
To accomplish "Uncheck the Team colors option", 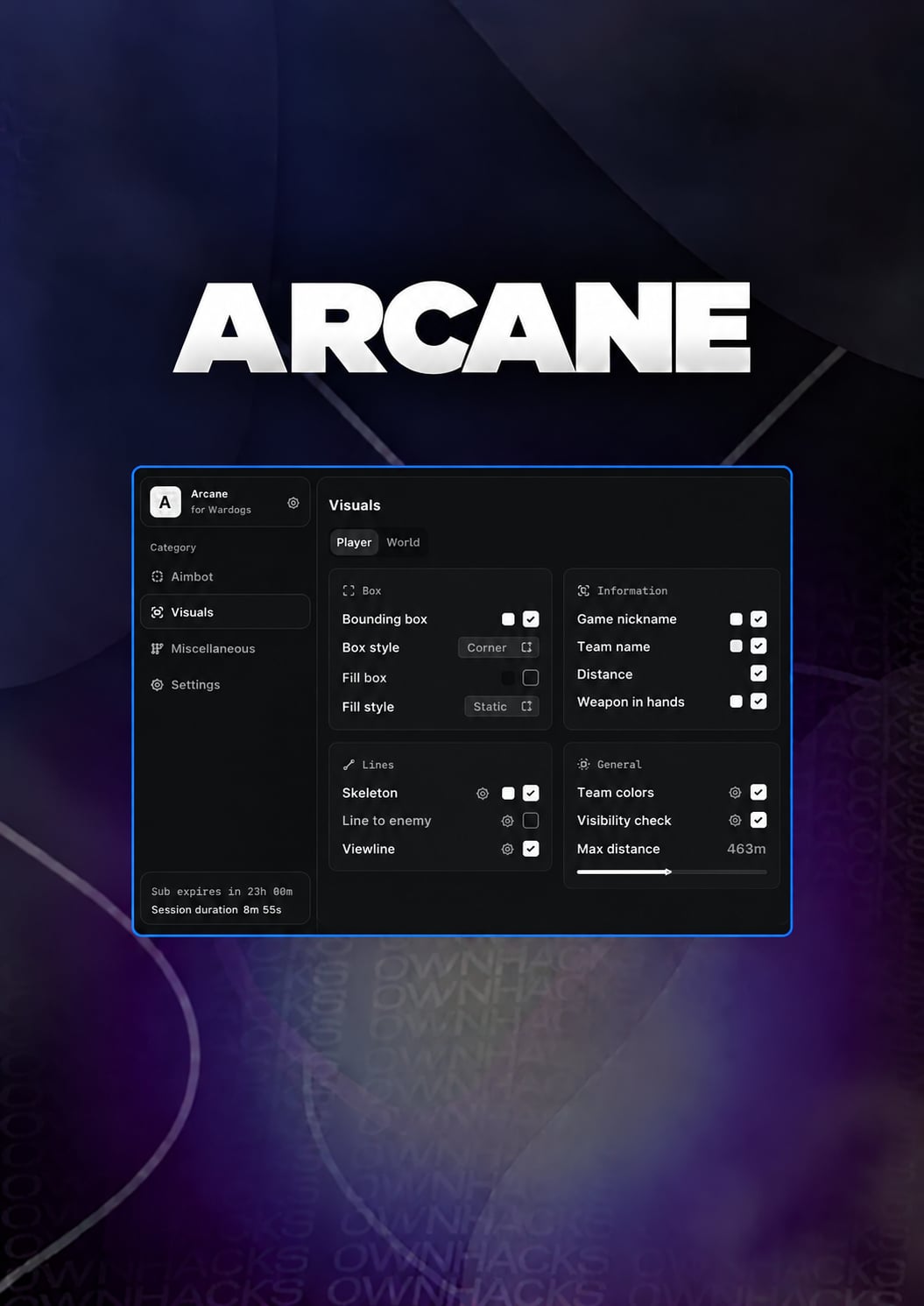I will pyautogui.click(x=758, y=793).
